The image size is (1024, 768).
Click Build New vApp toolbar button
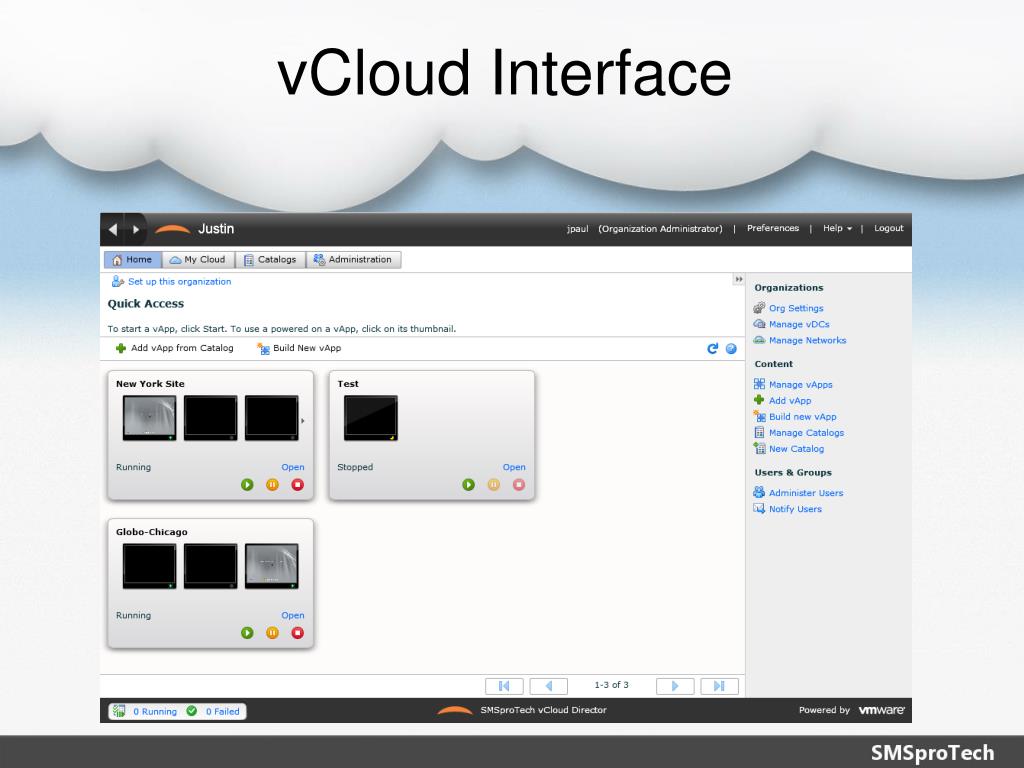[x=300, y=348]
